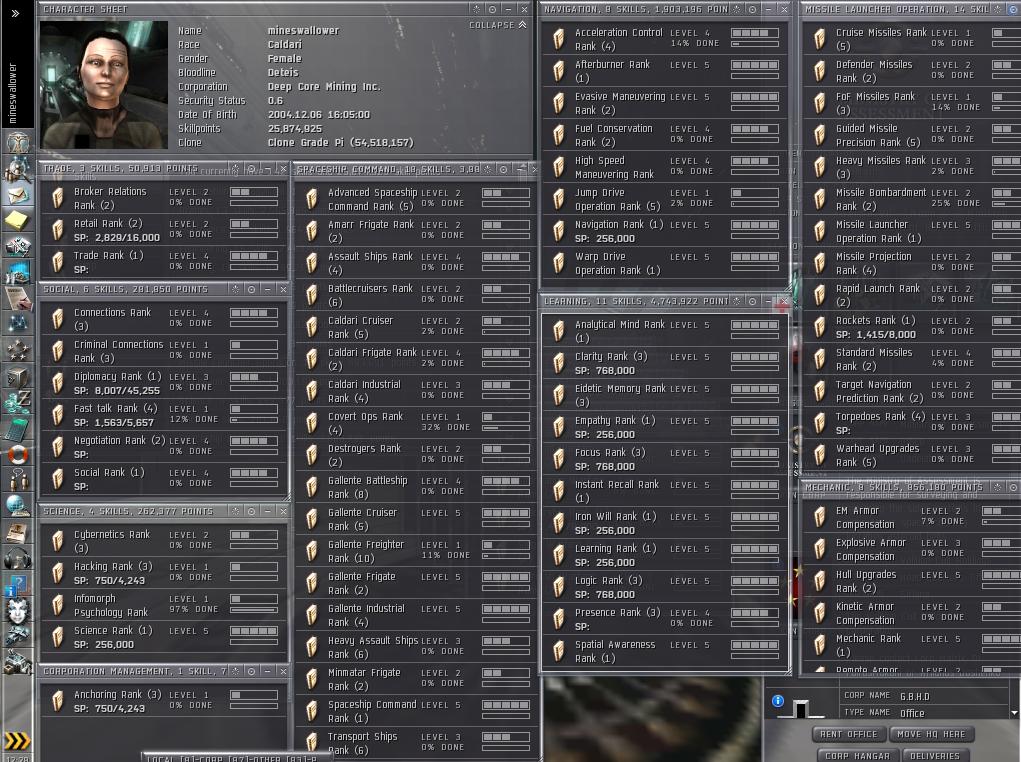Viewport: 1021px width, 762px height.
Task: Open the Star Map sidebar icon
Action: click(18, 324)
